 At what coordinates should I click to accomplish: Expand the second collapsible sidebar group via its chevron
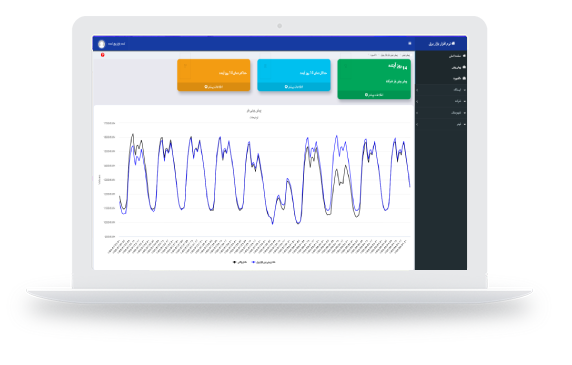pos(417,101)
